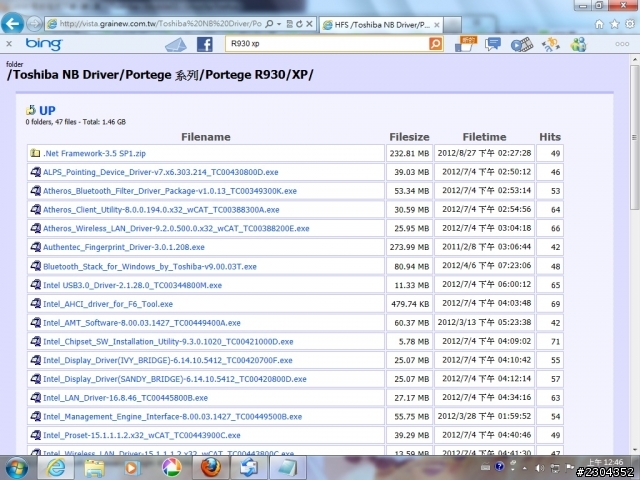Viewport: 640px width, 480px height.
Task: Click the 479.74 KB filesize cell
Action: click(x=409, y=304)
